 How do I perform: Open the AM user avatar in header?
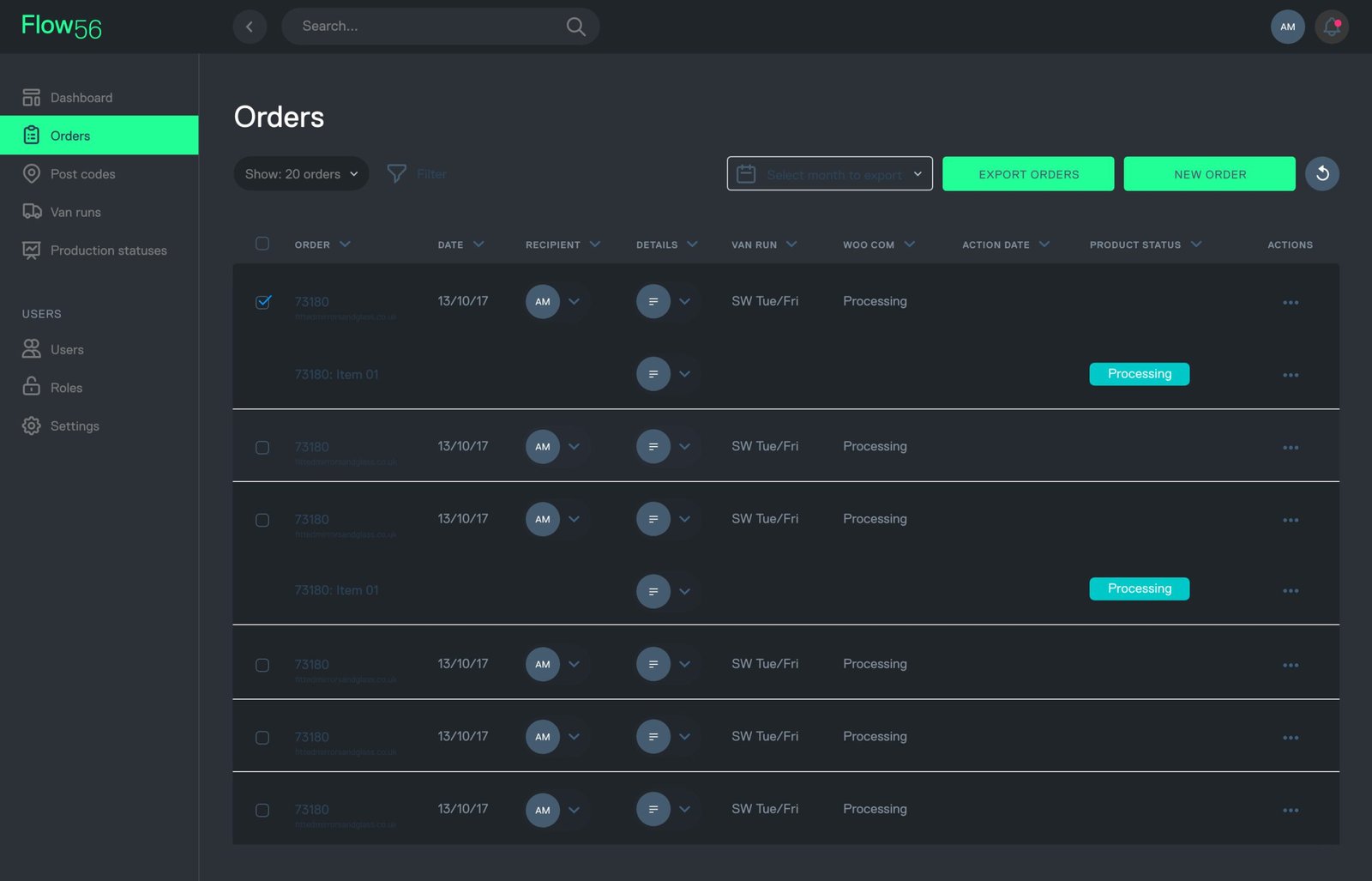(1287, 27)
